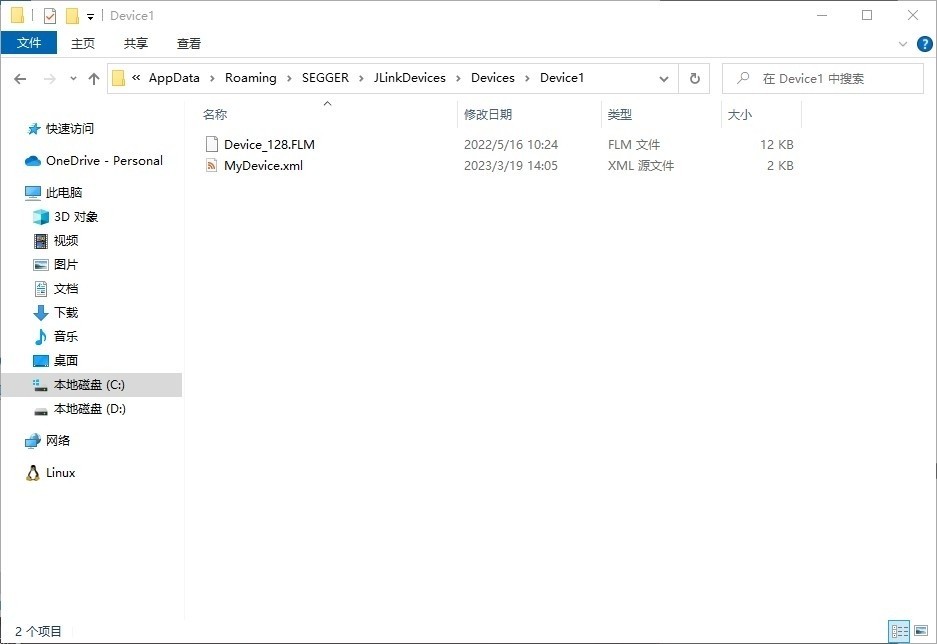937x644 pixels.
Task: Open the 共享 ribbon tab
Action: tap(136, 43)
